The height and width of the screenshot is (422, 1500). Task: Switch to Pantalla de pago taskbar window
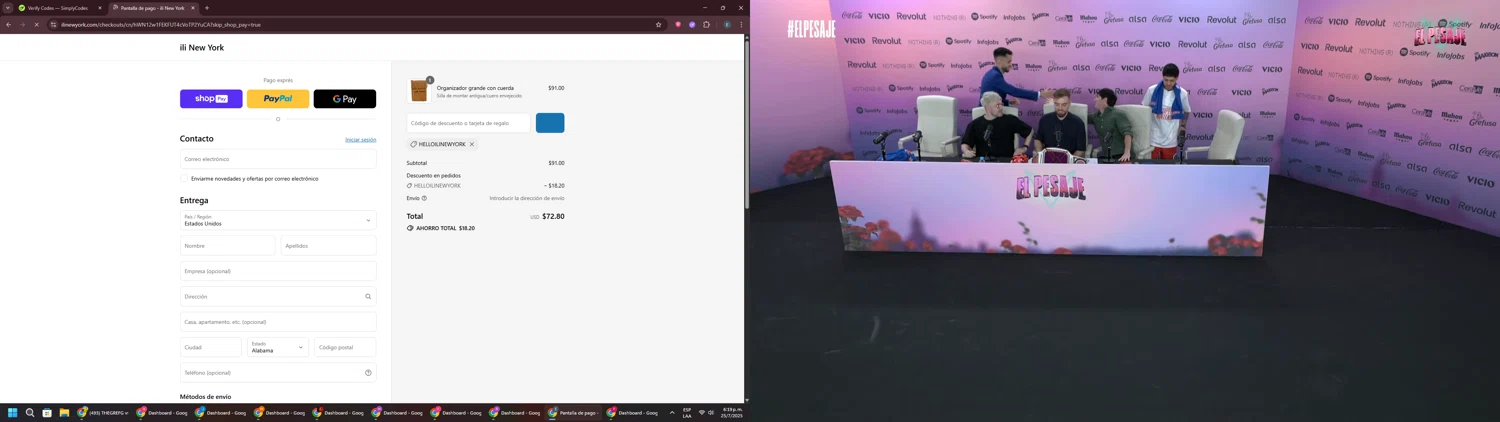573,412
